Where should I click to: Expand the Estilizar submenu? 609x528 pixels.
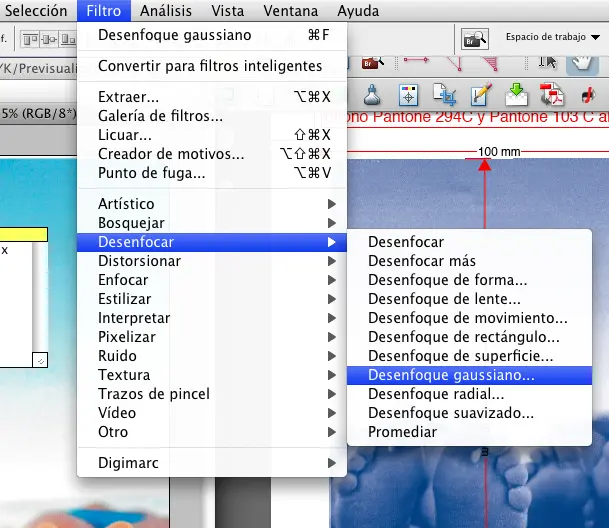pyautogui.click(x=212, y=299)
